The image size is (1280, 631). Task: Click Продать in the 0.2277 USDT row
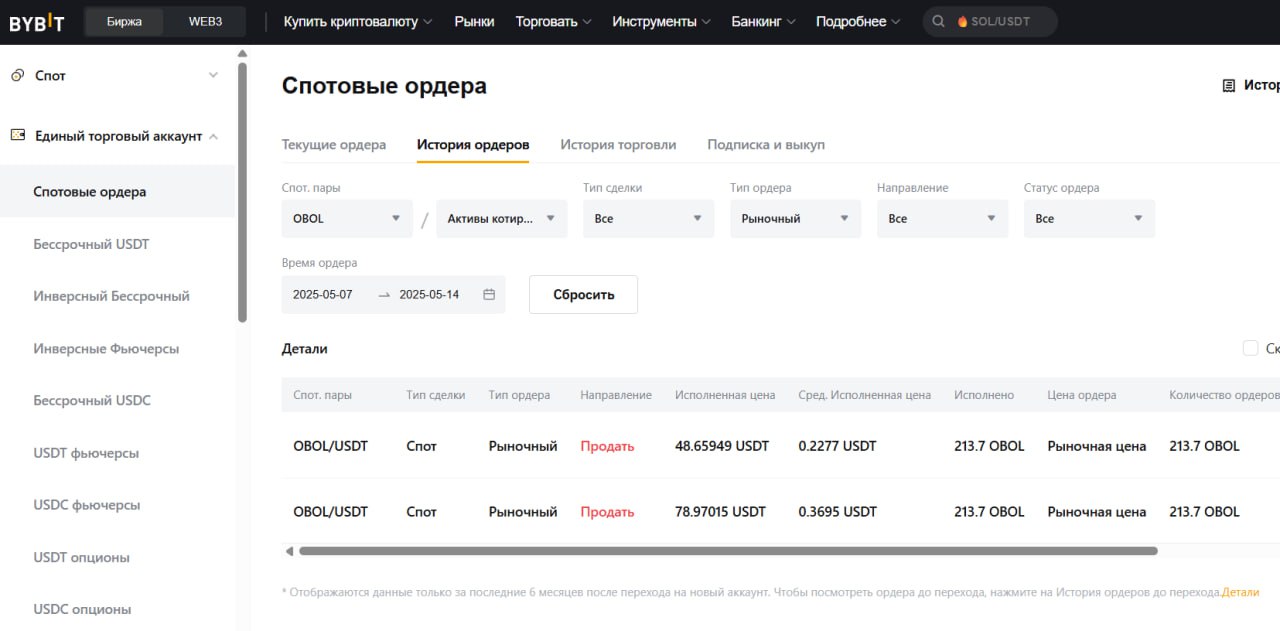pos(607,446)
